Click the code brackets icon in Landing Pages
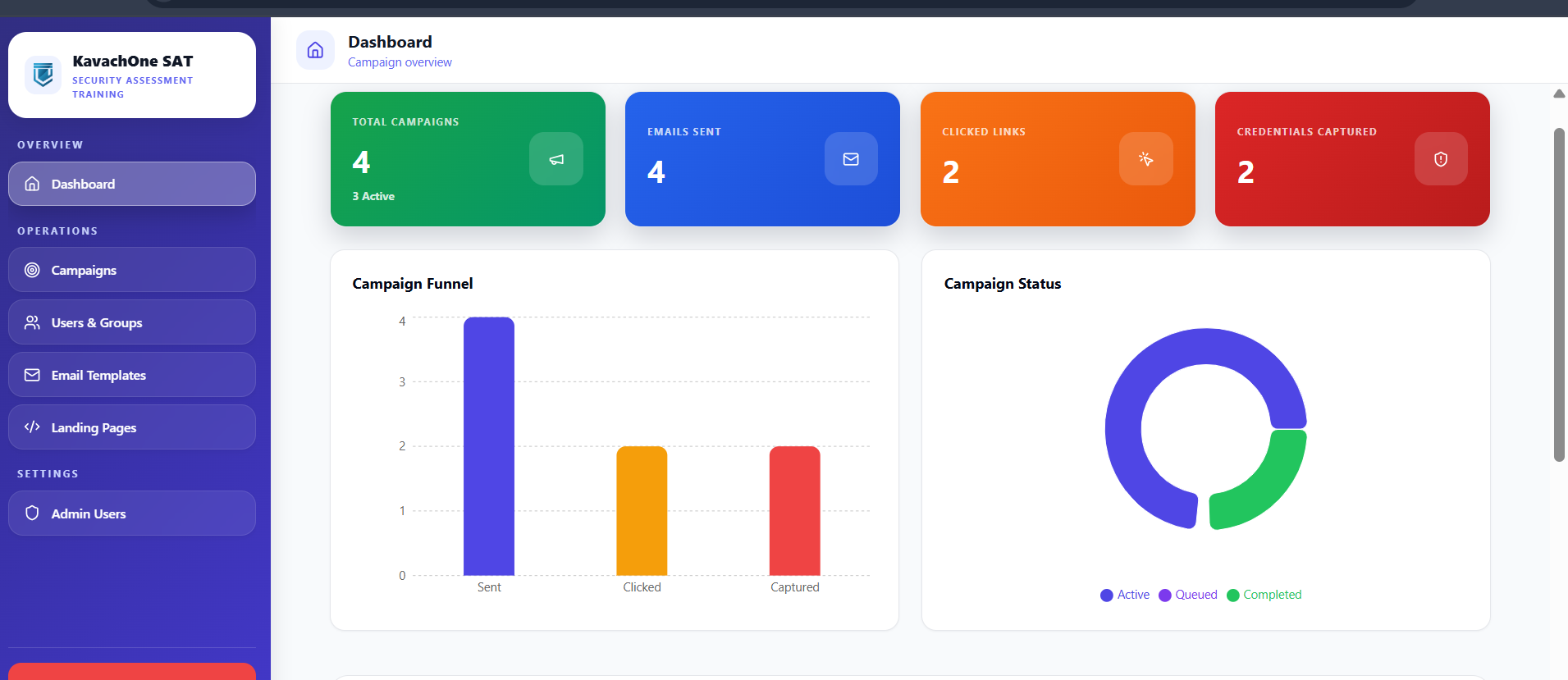Image resolution: width=1568 pixels, height=680 pixels. click(32, 427)
